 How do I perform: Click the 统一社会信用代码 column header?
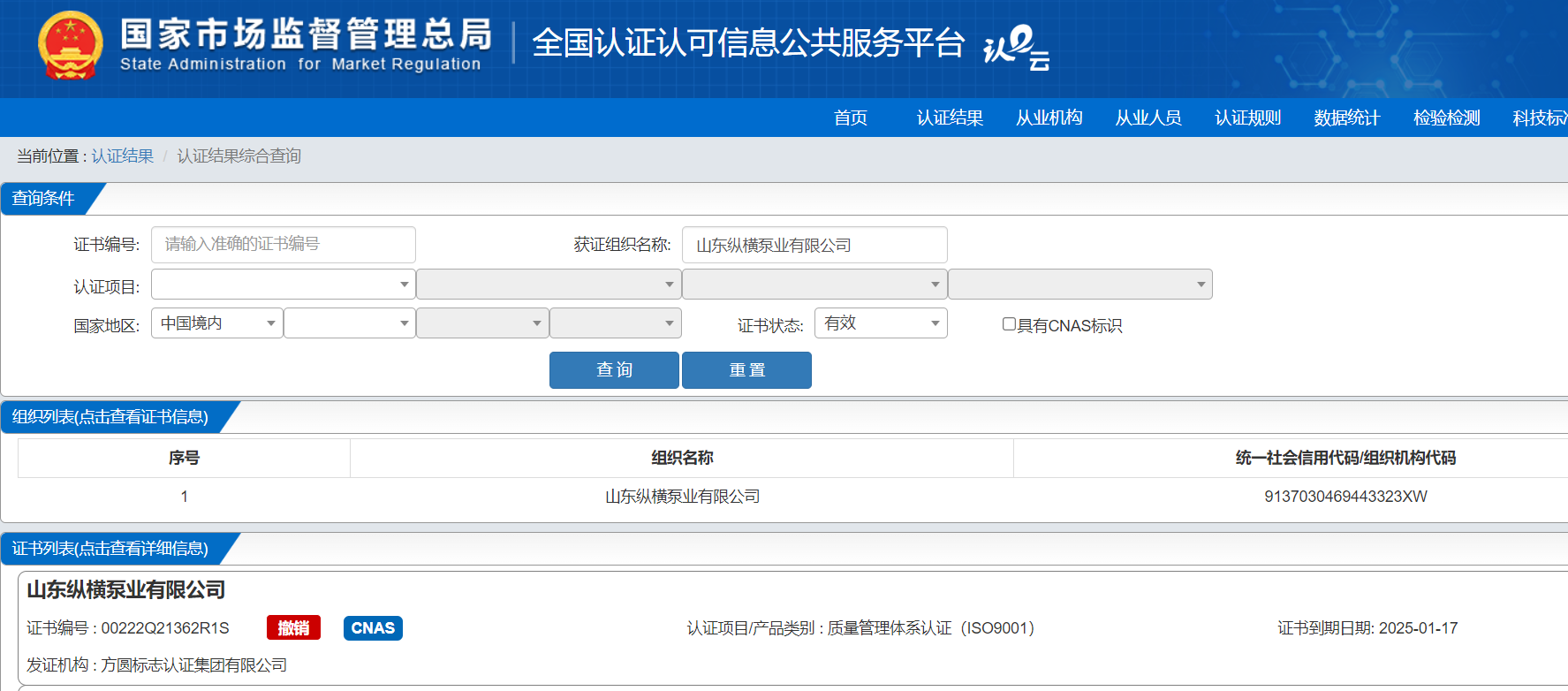coord(1345,458)
